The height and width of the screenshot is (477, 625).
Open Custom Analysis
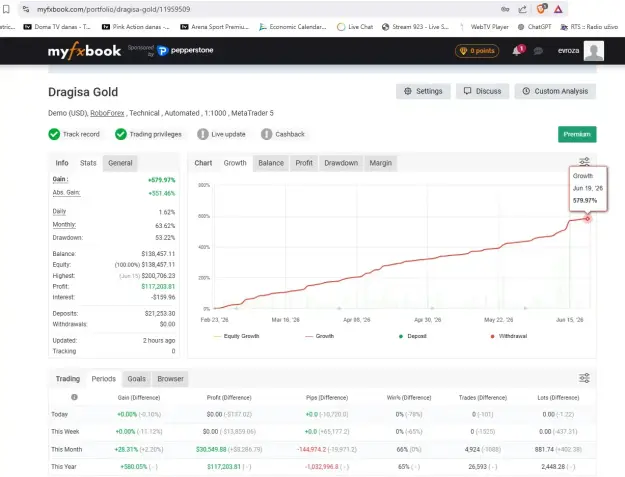[x=555, y=91]
